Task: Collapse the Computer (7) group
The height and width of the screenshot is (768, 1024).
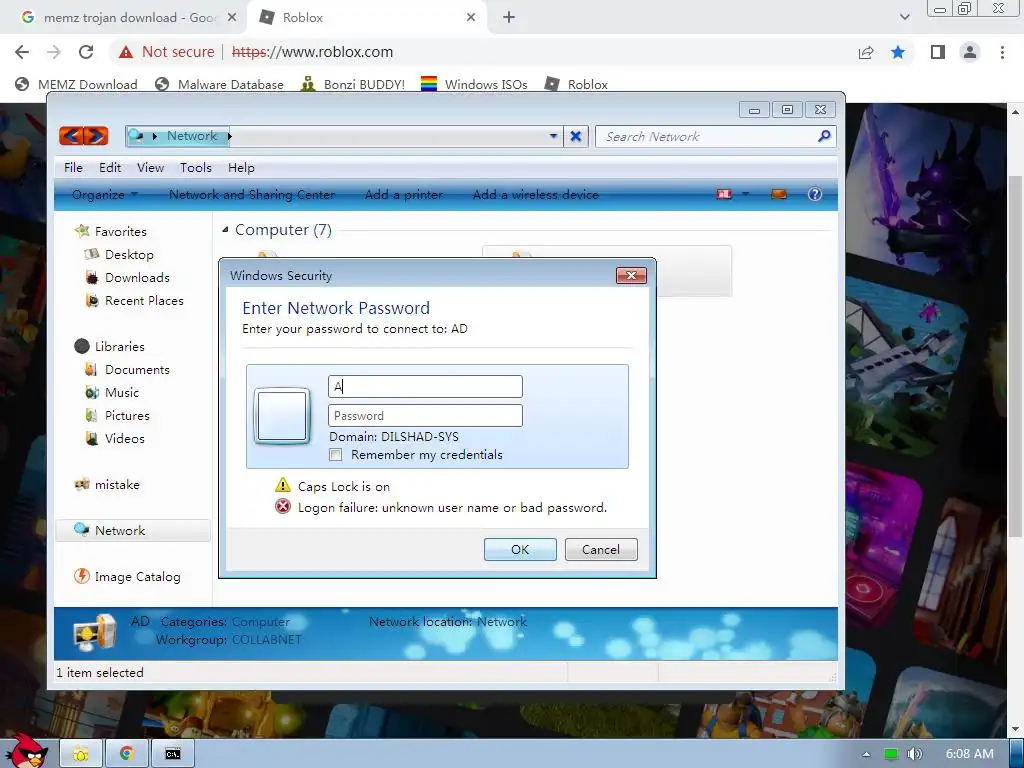Action: [x=225, y=229]
